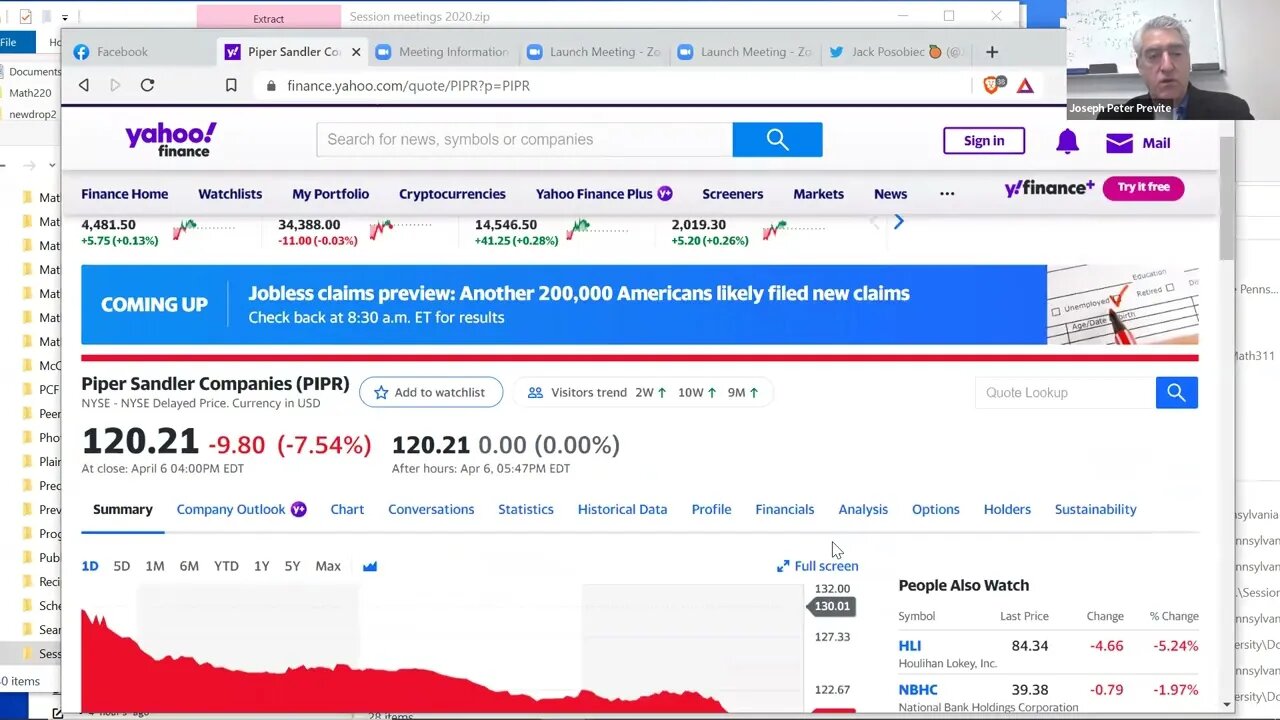Open the Profile tab
The image size is (1280, 720).
click(x=711, y=509)
